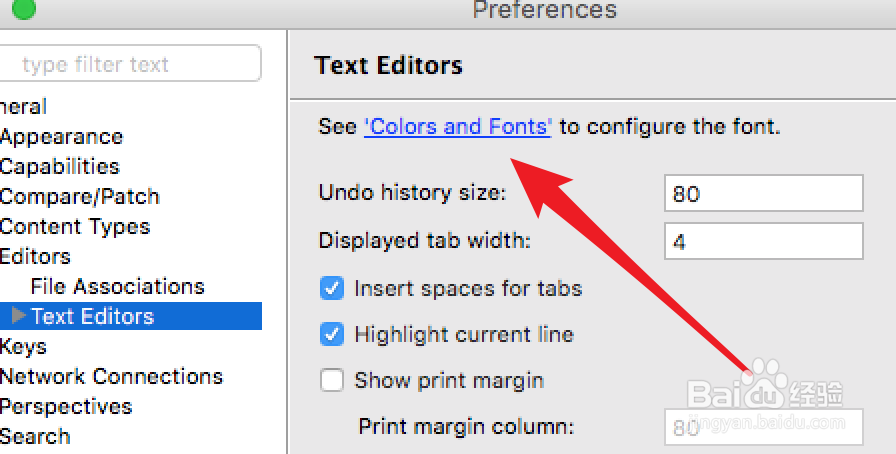
Task: Open the 'Colors and Fonts' link
Action: tap(457, 127)
